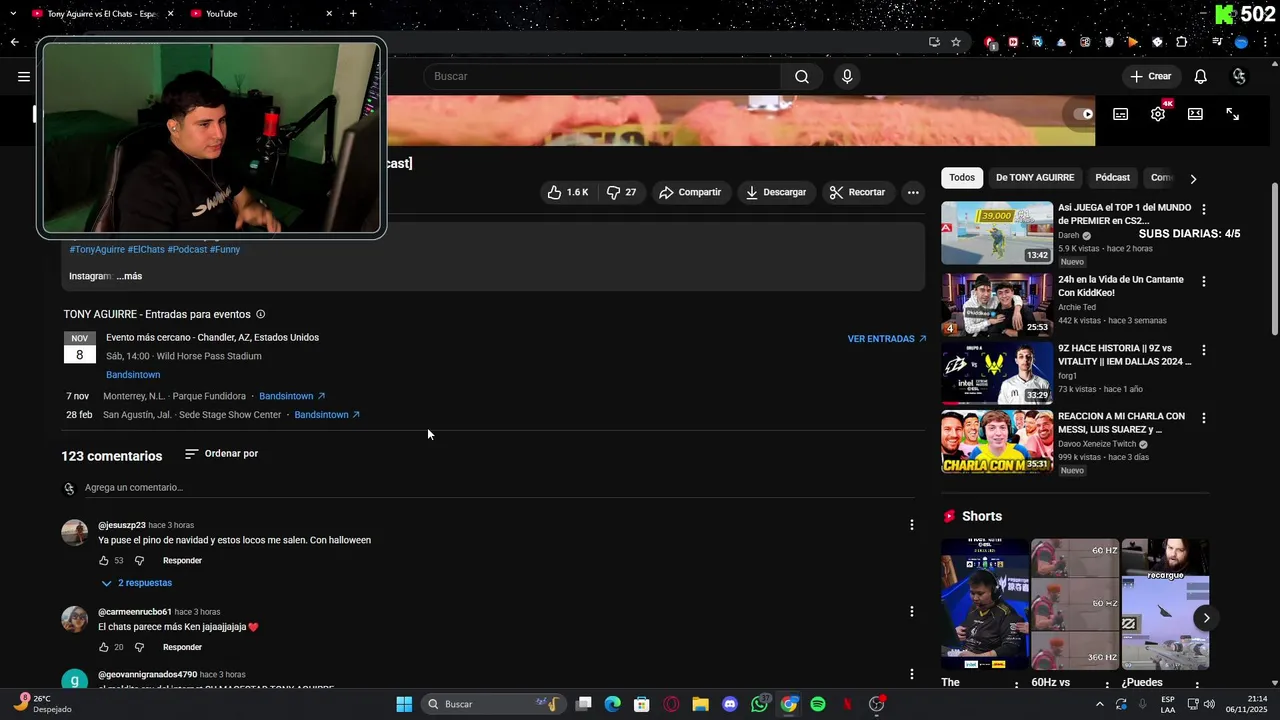Open the browser extensions puzzle icon
This screenshot has height=720, width=1280.
[1181, 42]
